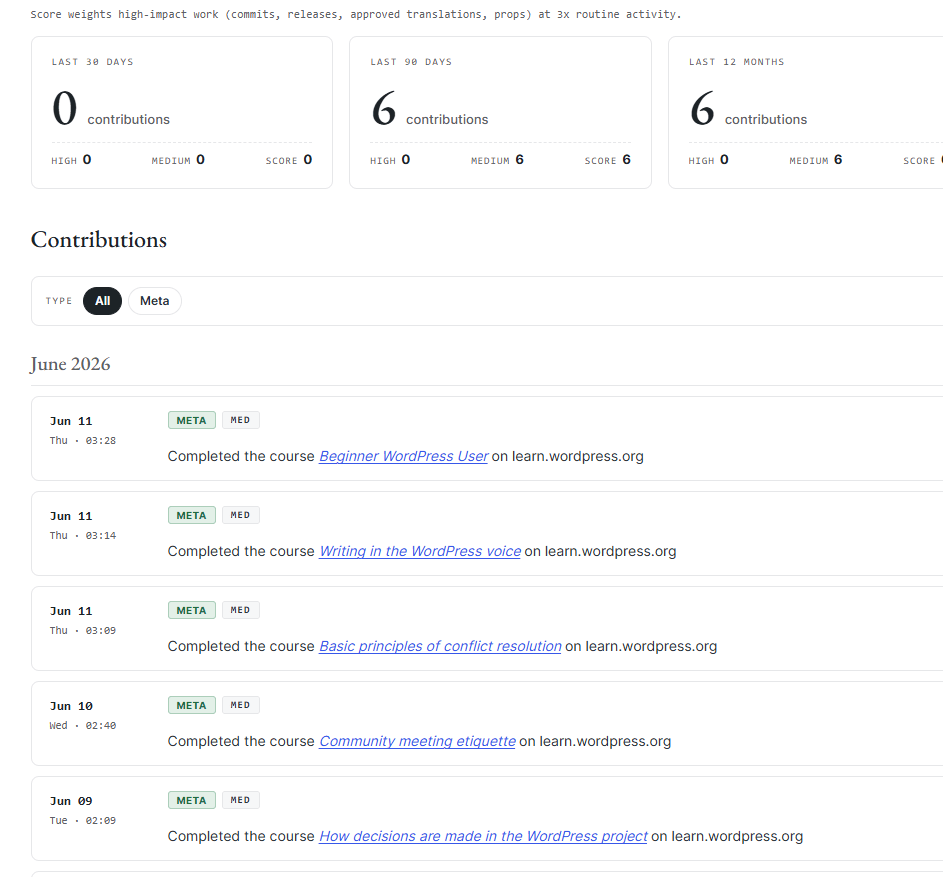Click the Last 30 Days stats card

(182, 112)
